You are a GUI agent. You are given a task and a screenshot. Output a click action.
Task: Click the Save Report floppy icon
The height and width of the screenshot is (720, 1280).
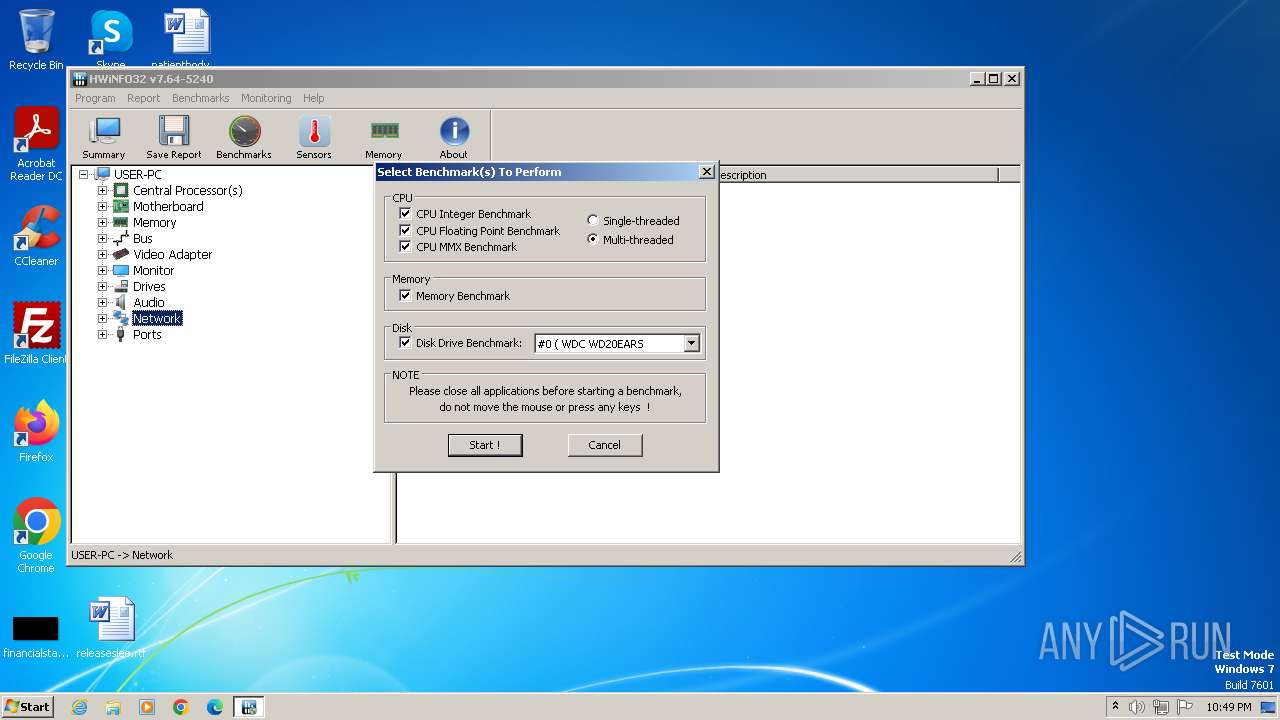pyautogui.click(x=174, y=131)
